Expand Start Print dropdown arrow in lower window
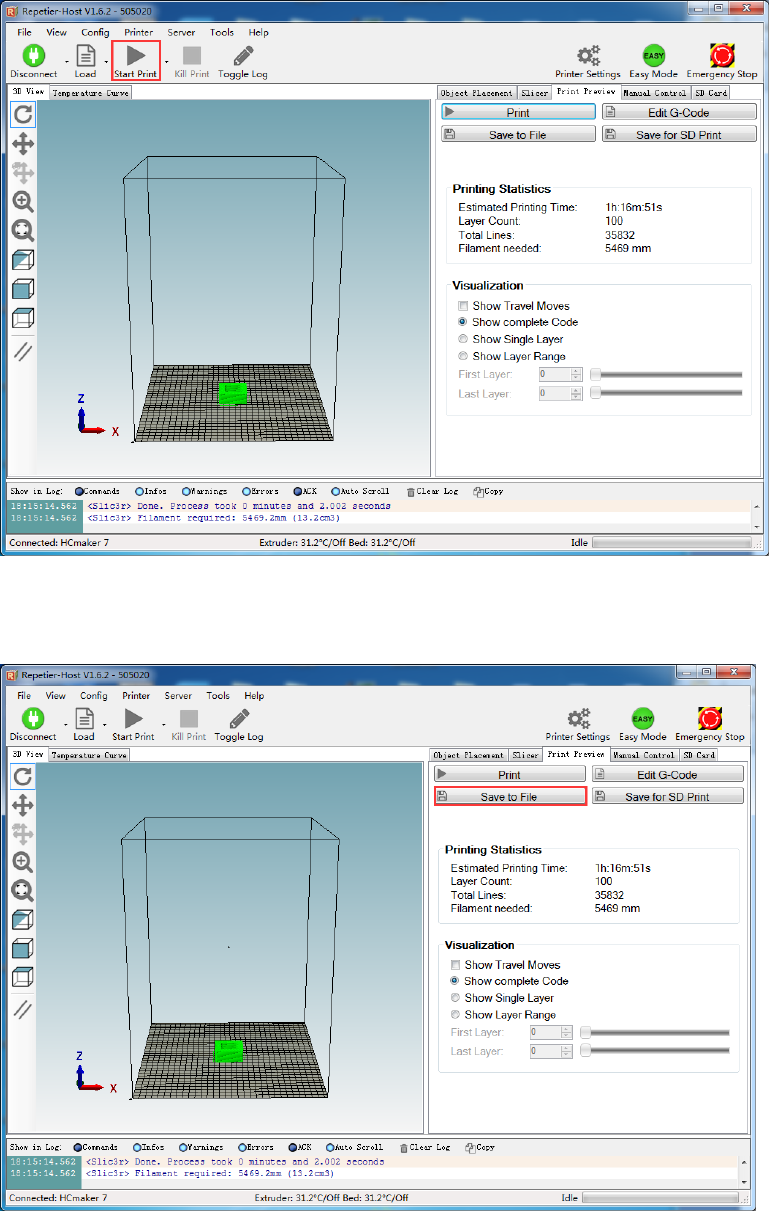This screenshot has width=769, height=1211. (166, 723)
